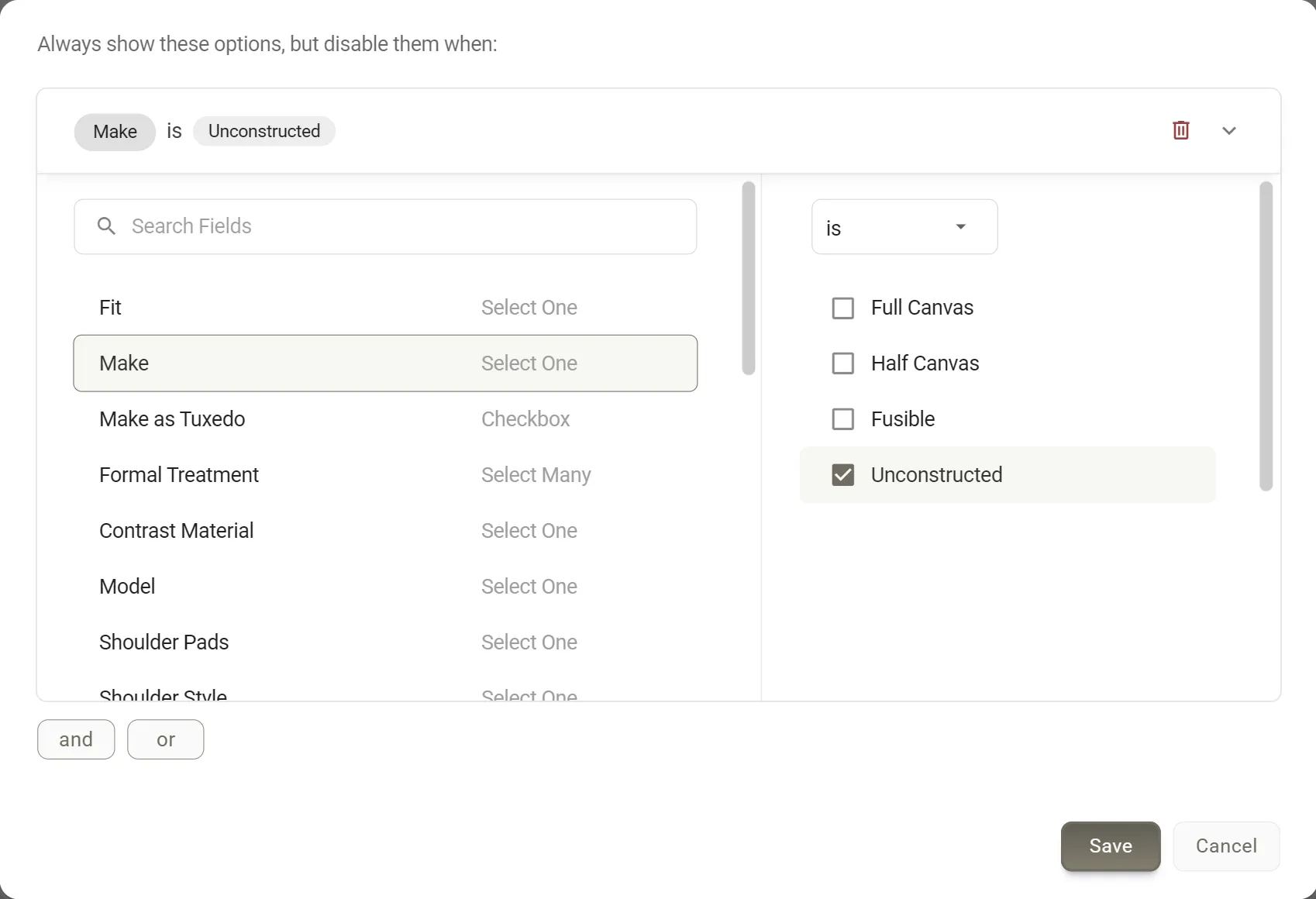
Task: Select the Shoulder Pads field
Action: coord(385,642)
